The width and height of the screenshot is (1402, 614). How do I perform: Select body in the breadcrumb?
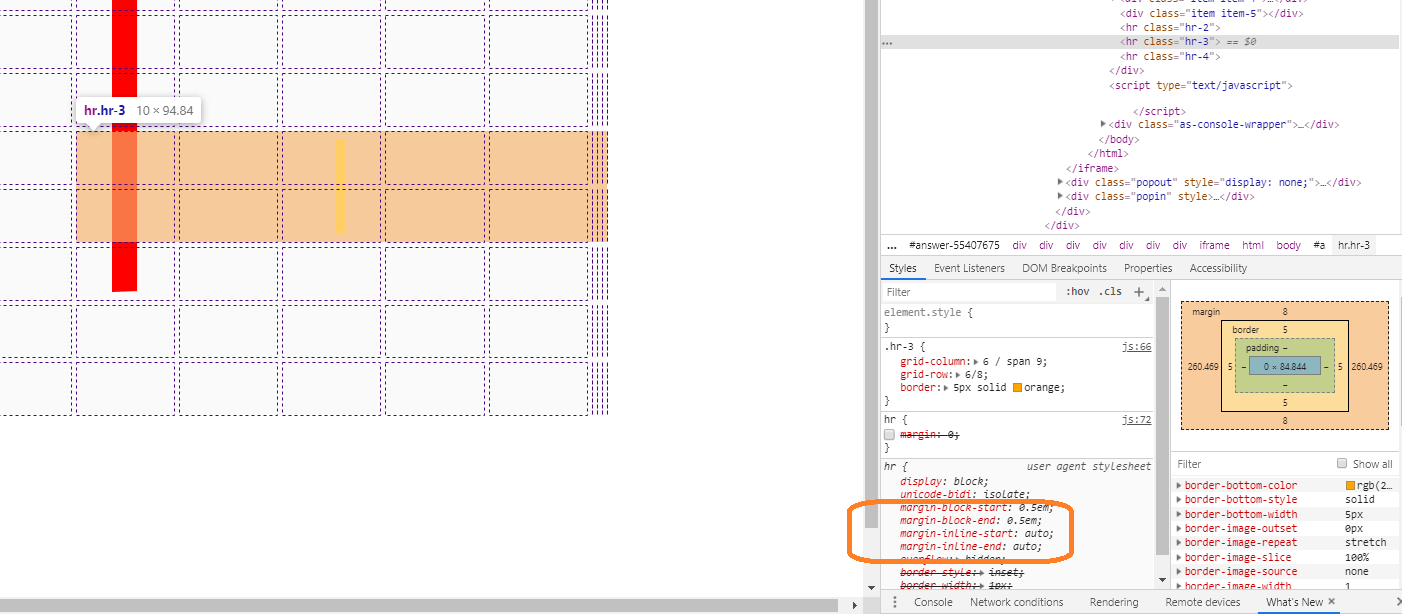[x=1288, y=245]
